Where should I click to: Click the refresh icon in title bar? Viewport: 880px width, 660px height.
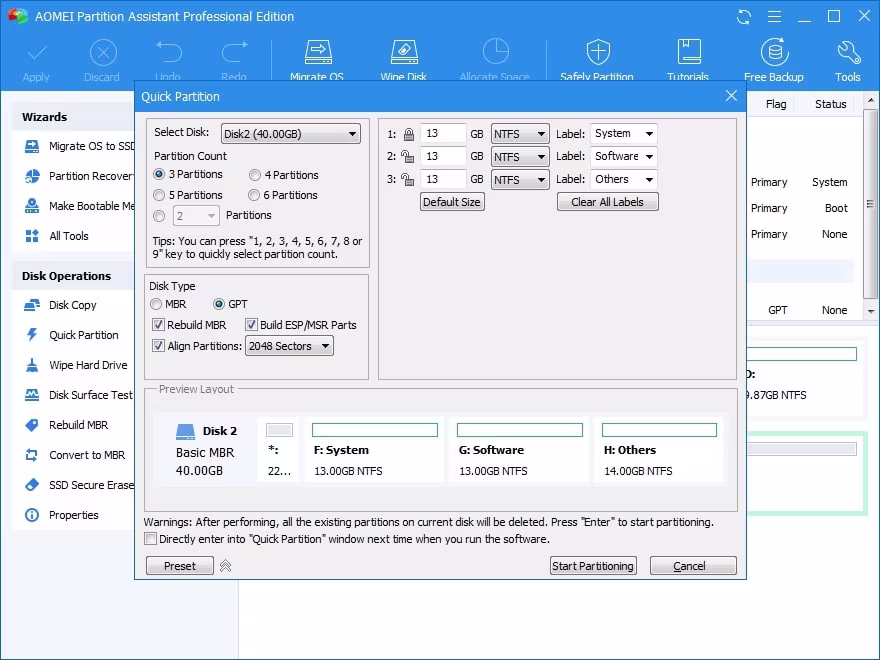pos(744,17)
